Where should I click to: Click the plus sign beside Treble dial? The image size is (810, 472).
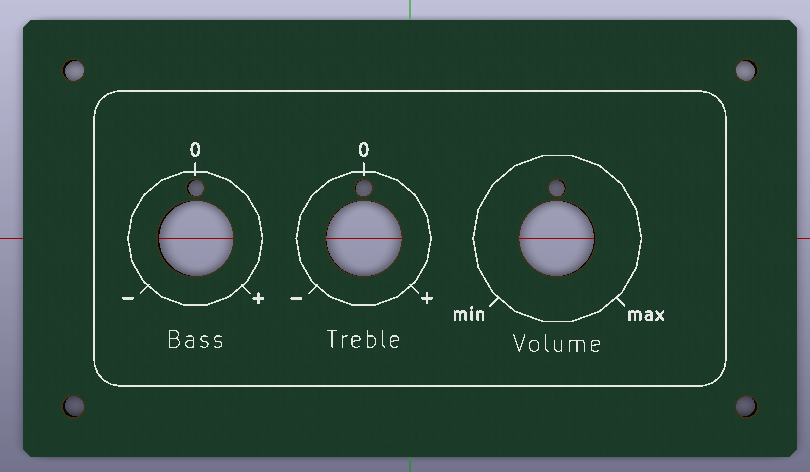[x=427, y=298]
